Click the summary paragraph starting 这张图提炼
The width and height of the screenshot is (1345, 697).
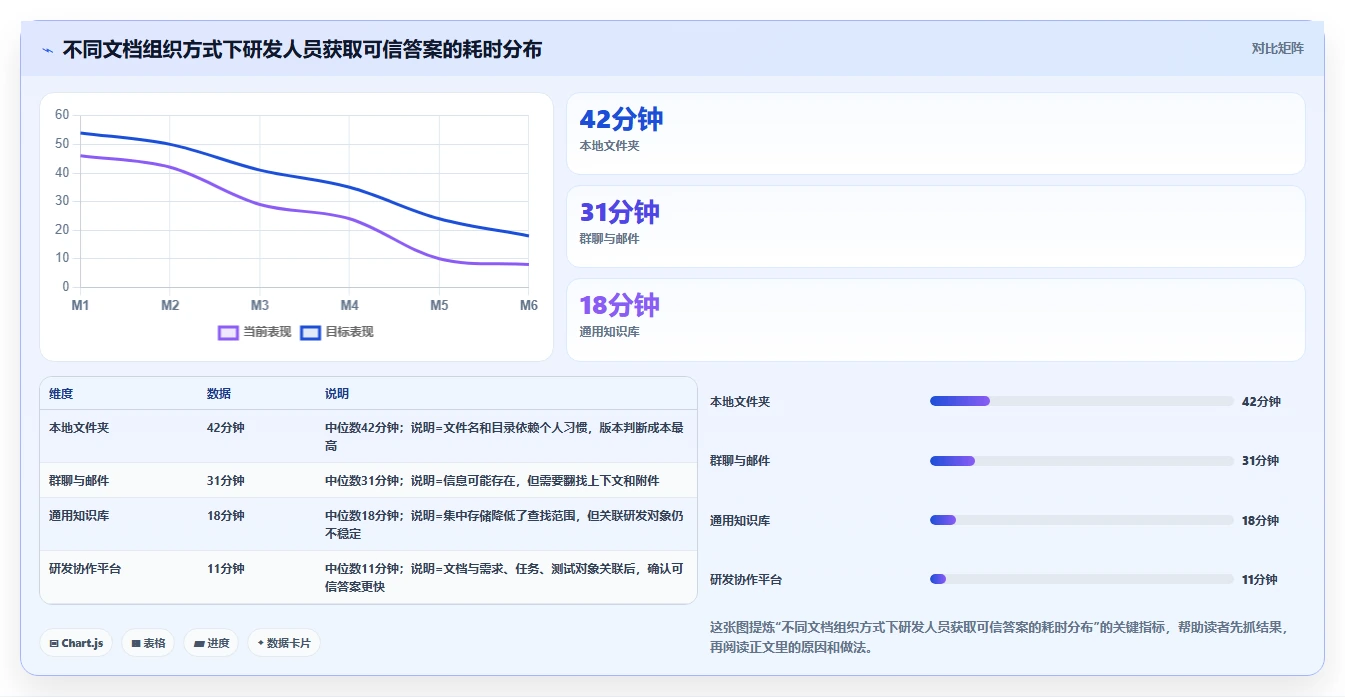point(1000,637)
